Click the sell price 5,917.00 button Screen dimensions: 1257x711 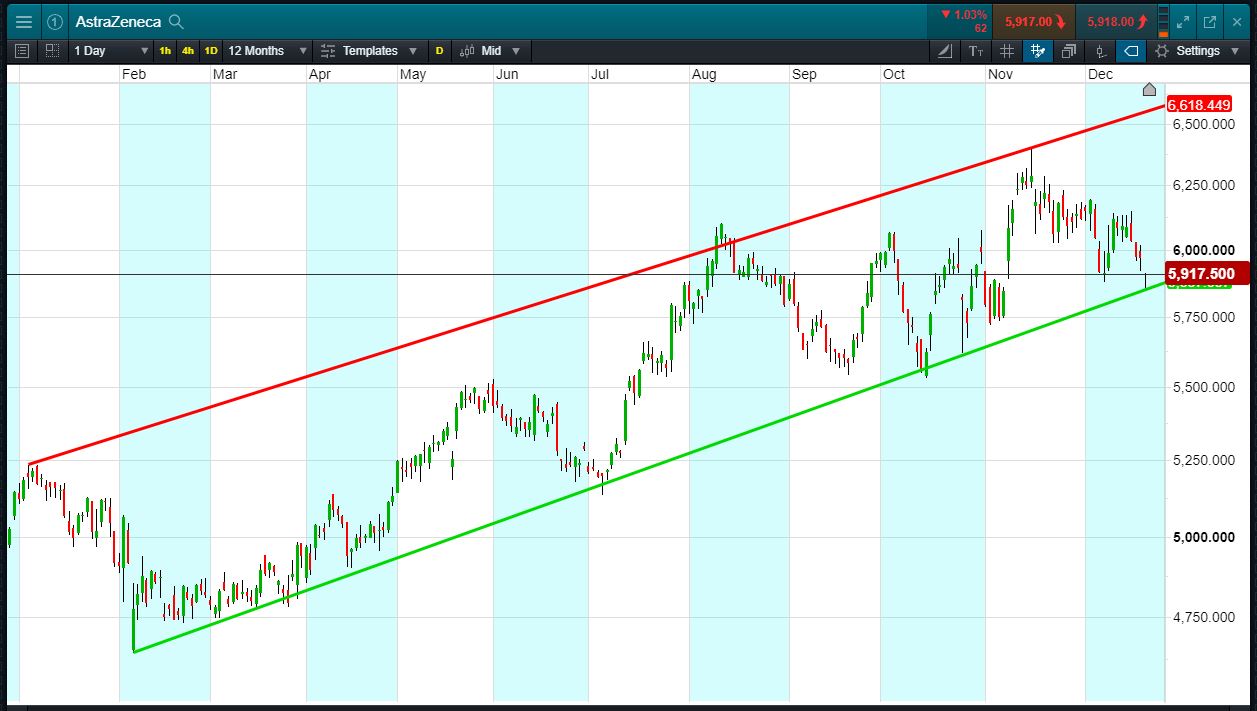(x=1034, y=21)
